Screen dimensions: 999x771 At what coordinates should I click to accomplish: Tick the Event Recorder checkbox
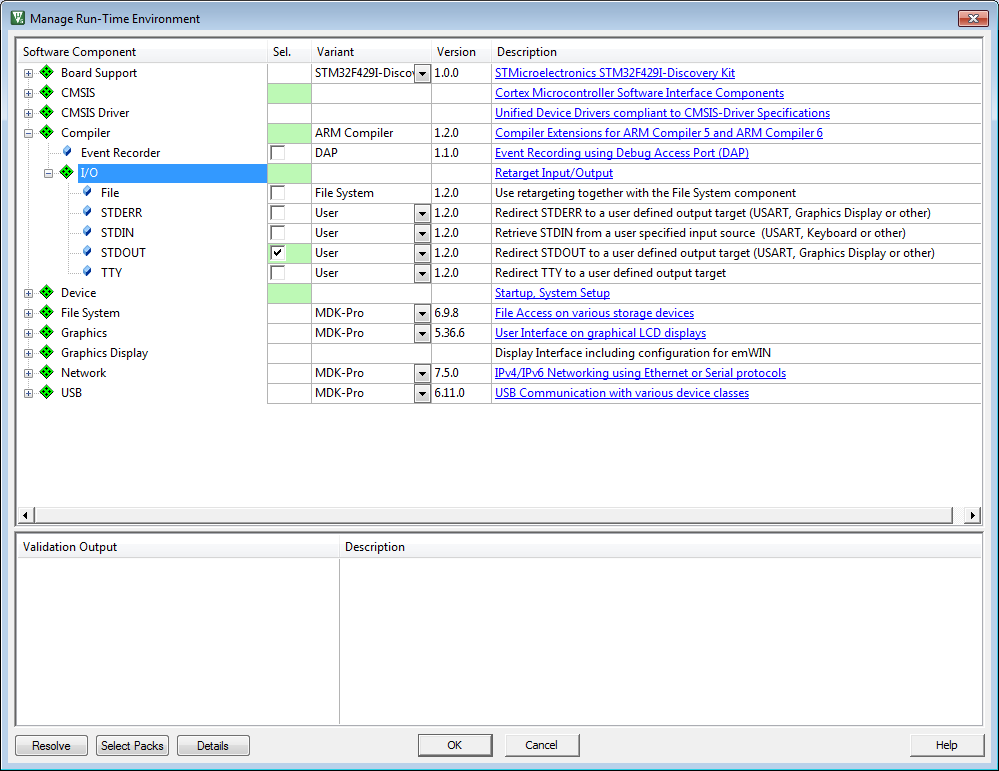tap(278, 153)
